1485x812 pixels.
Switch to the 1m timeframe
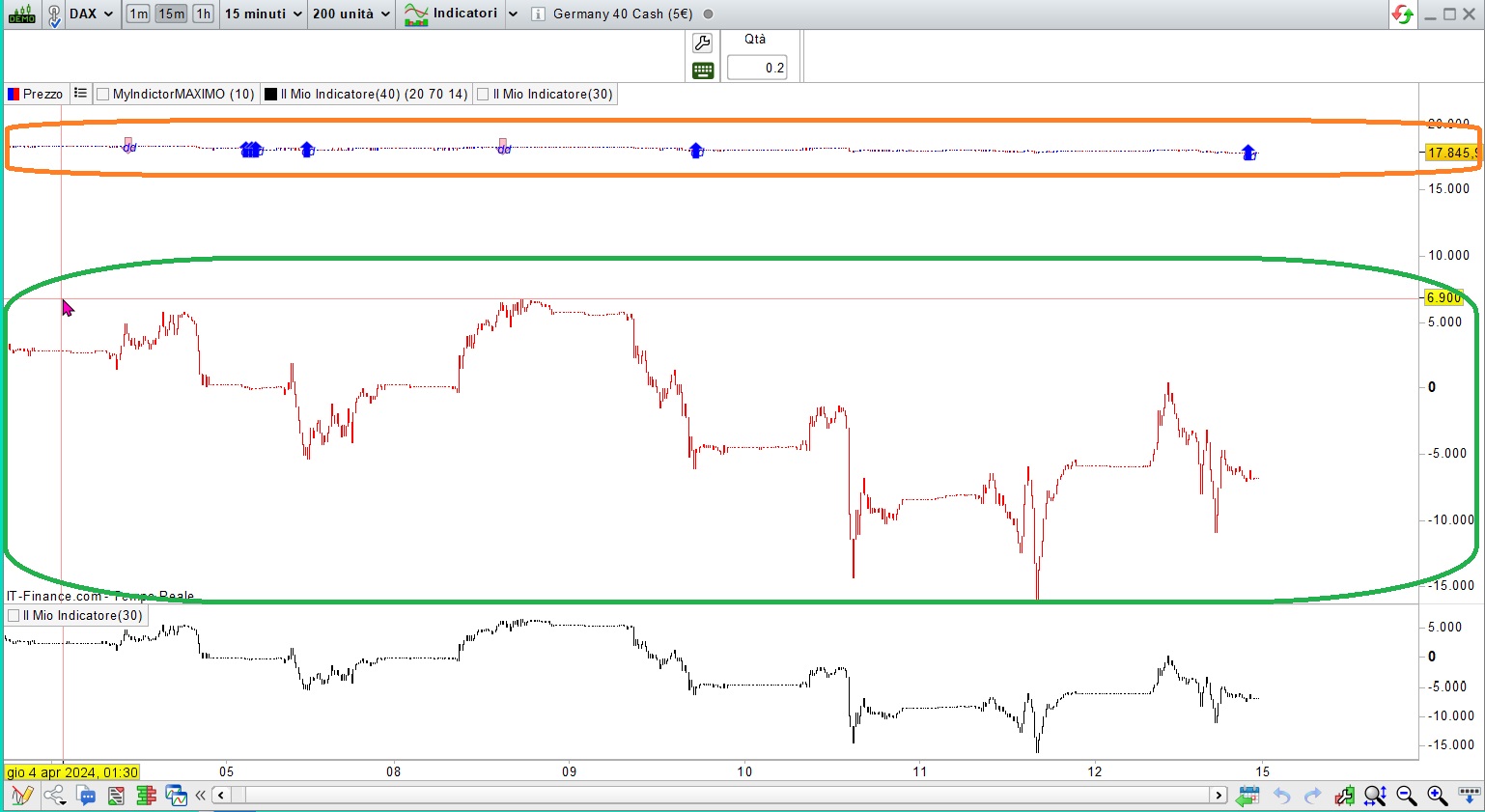(x=138, y=14)
